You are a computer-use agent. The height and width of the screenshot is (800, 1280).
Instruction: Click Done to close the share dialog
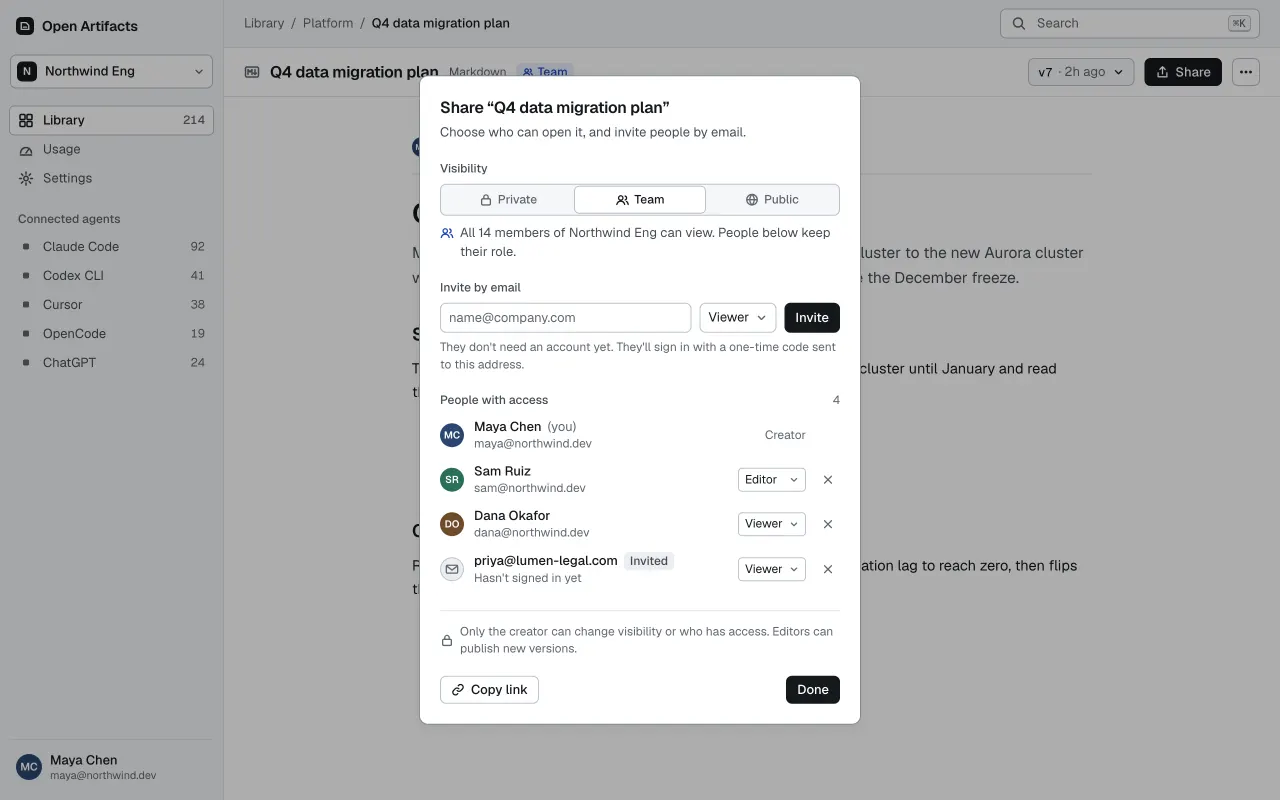tap(813, 690)
